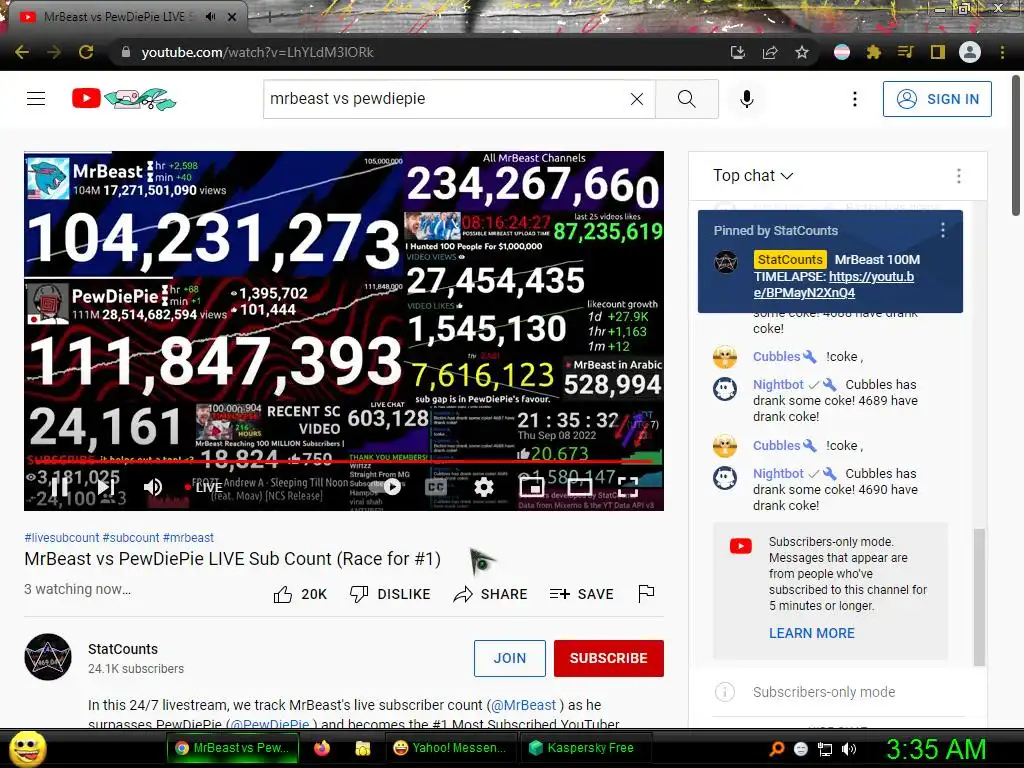The width and height of the screenshot is (1024, 768).
Task: Click Cubbles name above 4689 message
Action: [x=776, y=357]
